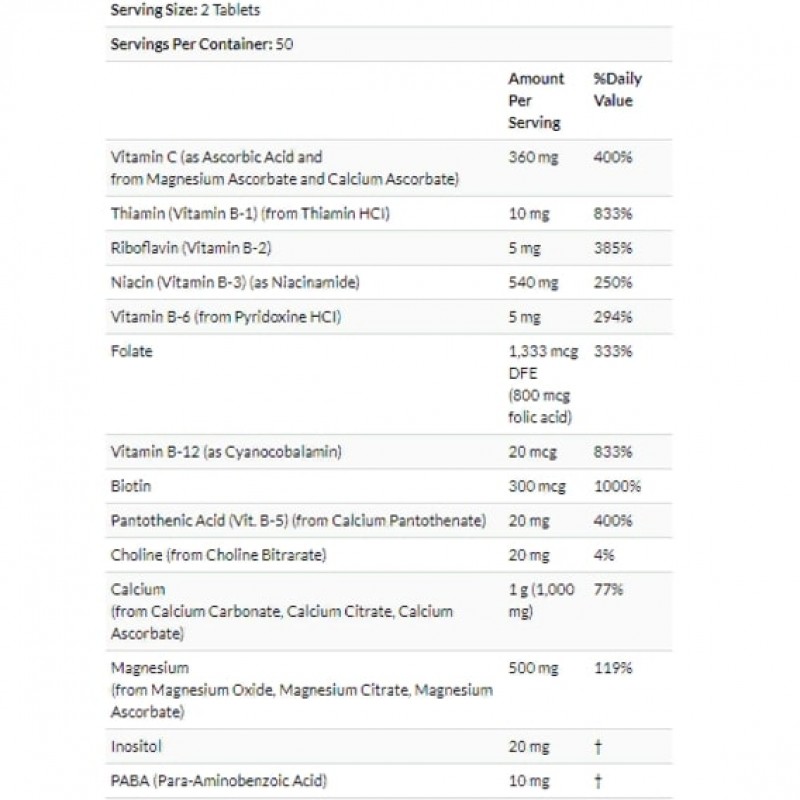
Task: Click the Niacin 540 mg amount
Action: [x=533, y=283]
